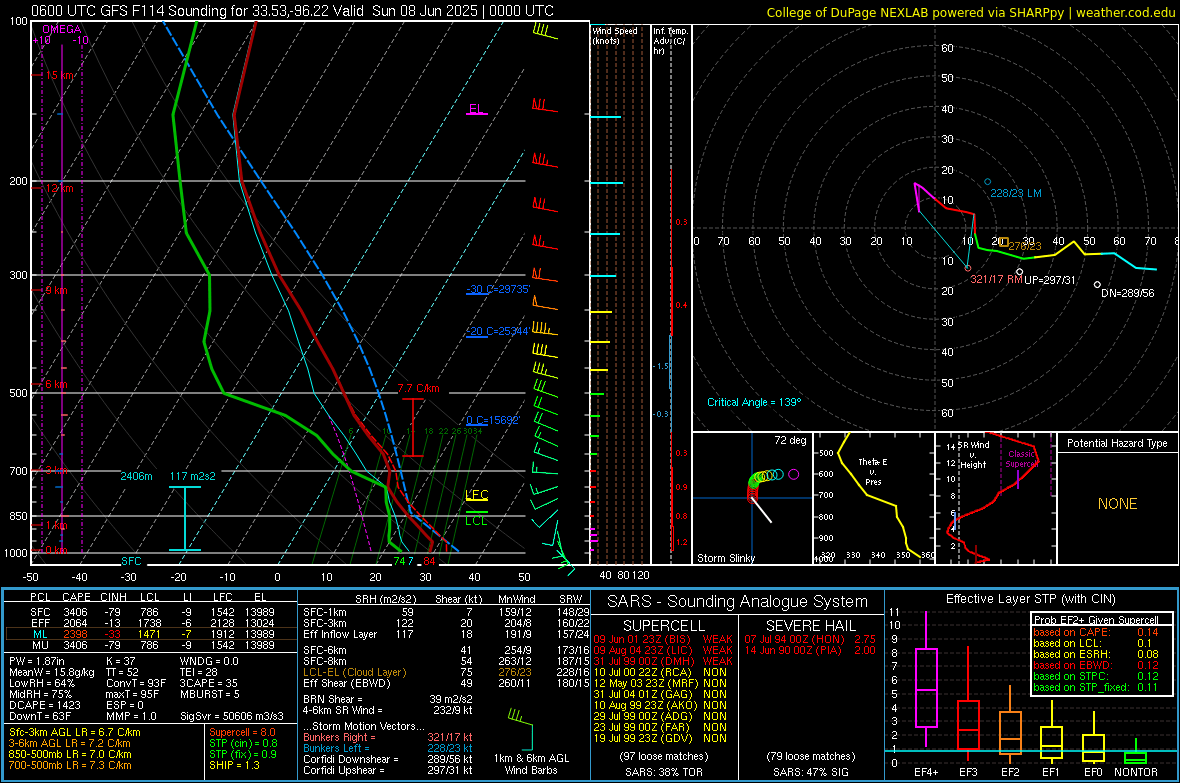Click the Bunkers Left = 228/23 kt line
This screenshot has height=783, width=1180.
pyautogui.click(x=388, y=748)
